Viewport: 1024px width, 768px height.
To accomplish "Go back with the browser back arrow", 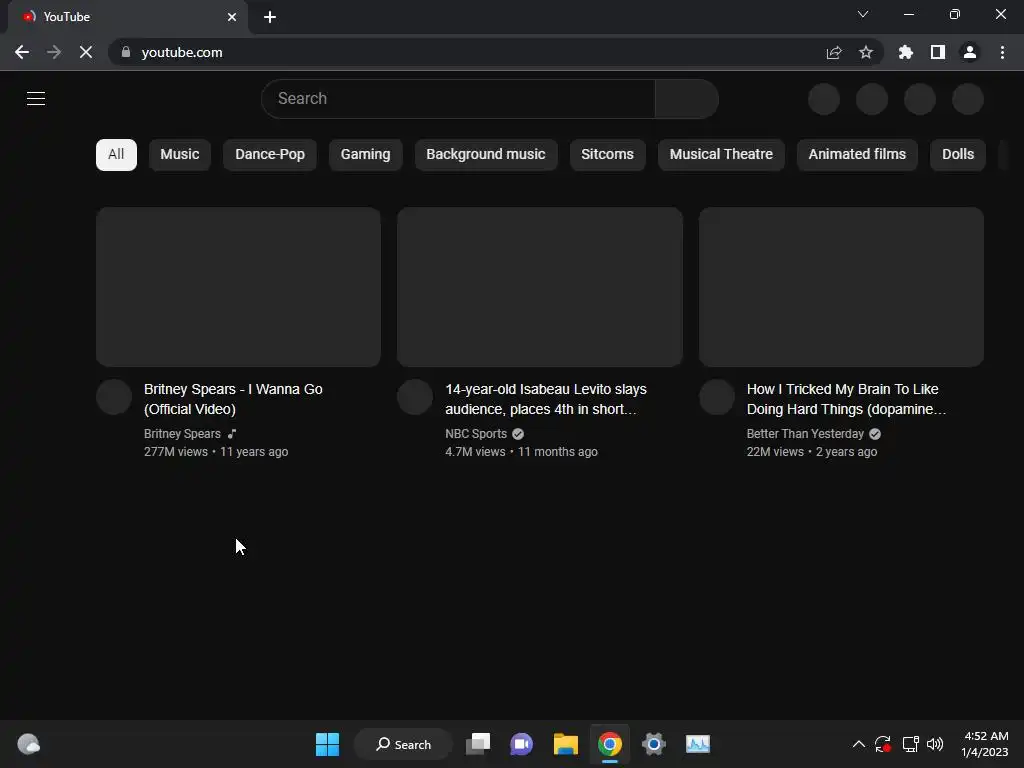I will click(x=22, y=52).
